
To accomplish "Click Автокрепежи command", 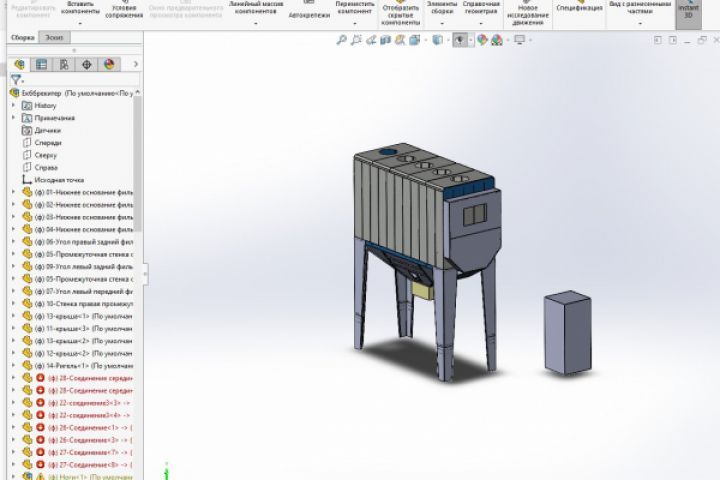I will [309, 11].
